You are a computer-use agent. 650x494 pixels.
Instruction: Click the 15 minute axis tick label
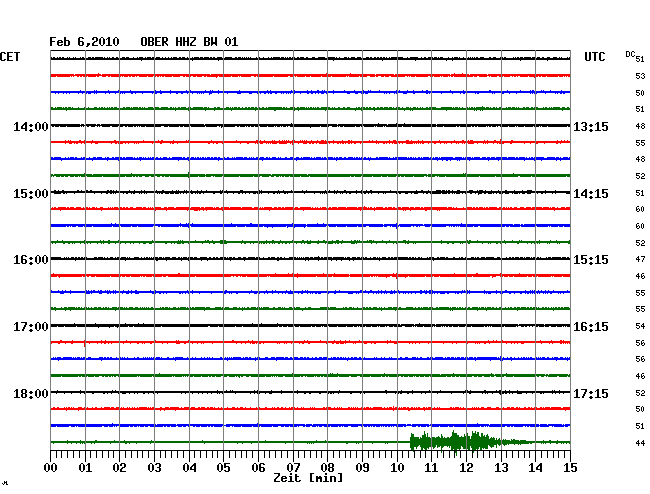[570, 467]
